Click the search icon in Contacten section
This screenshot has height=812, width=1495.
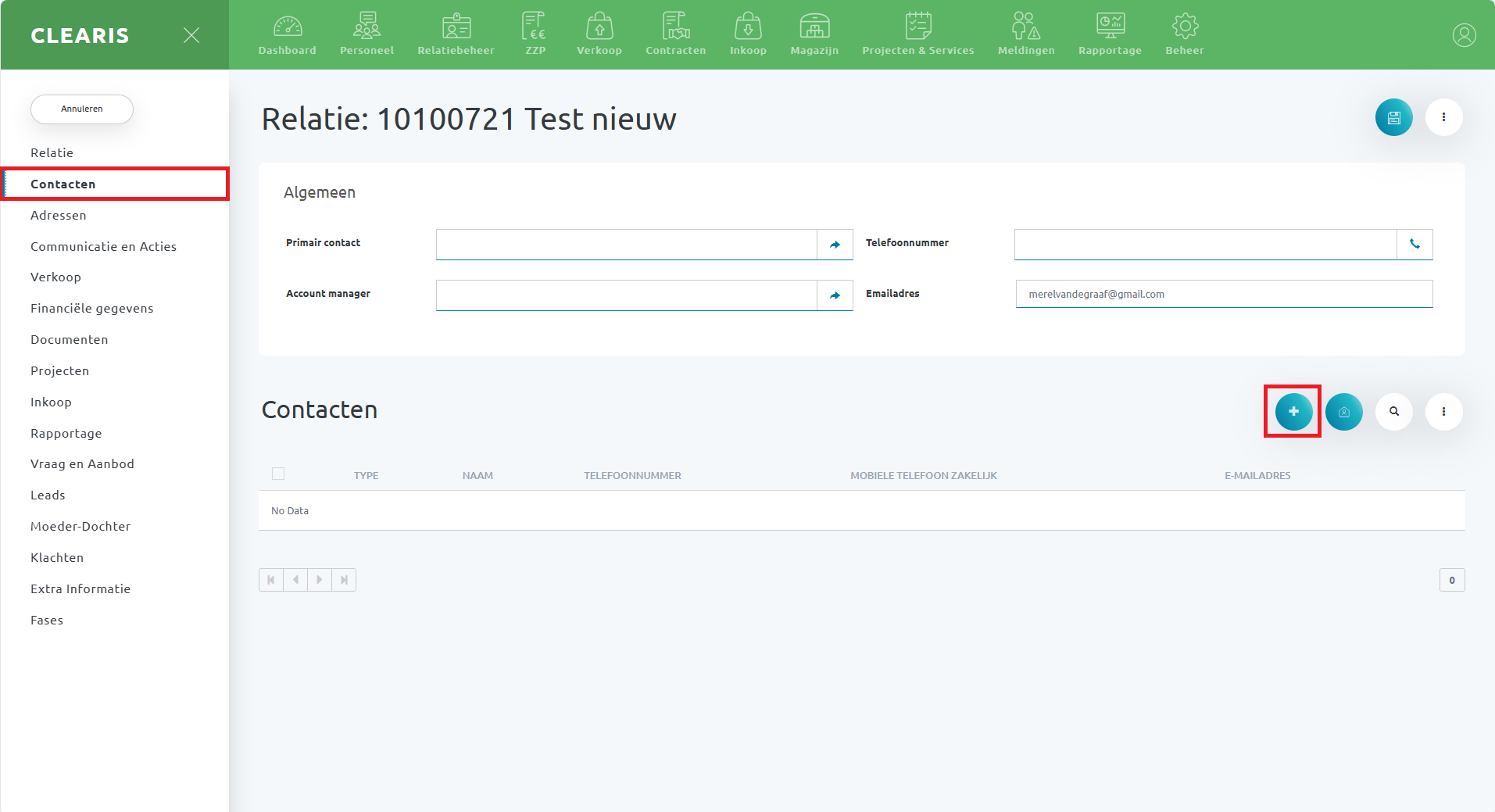[x=1393, y=412]
